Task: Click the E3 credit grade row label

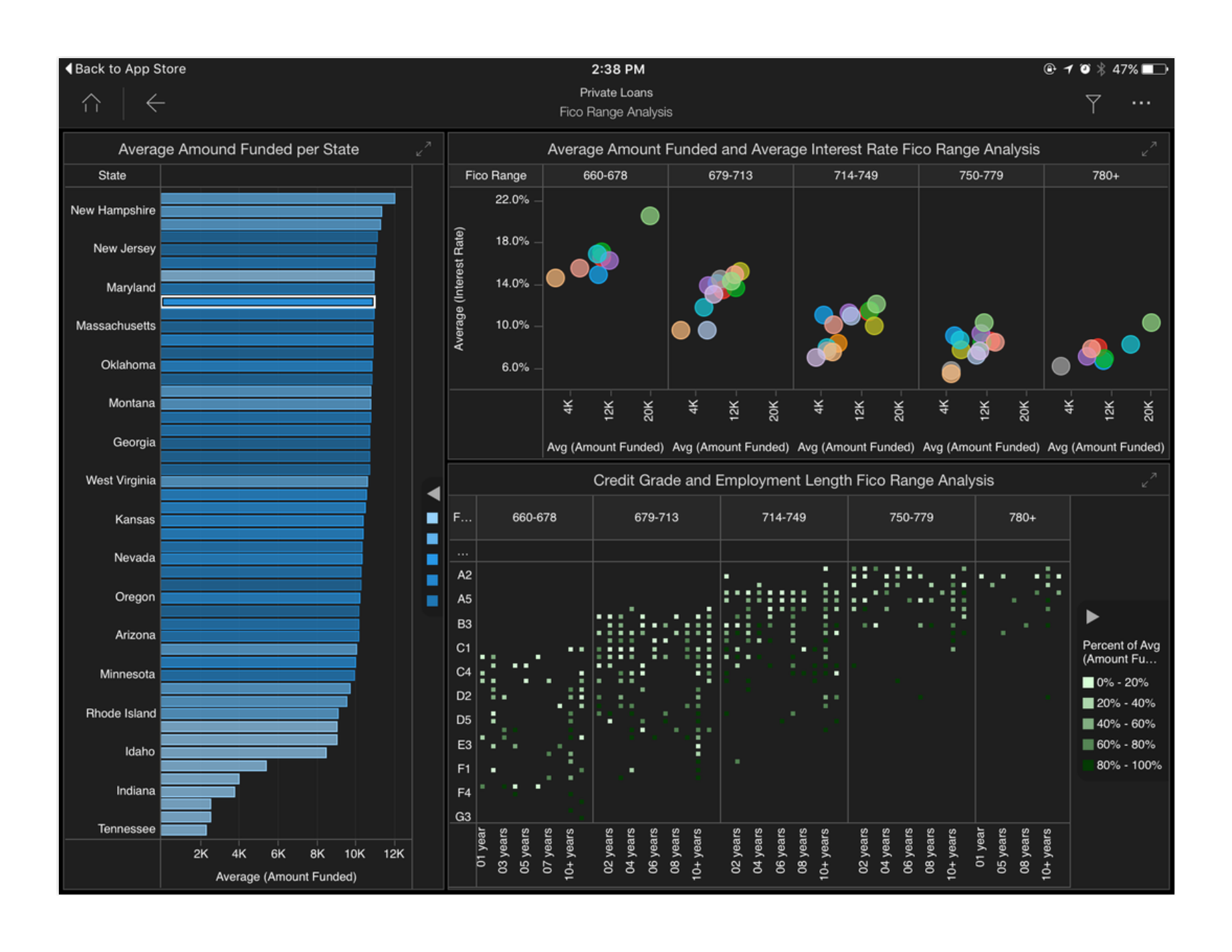Action: pyautogui.click(x=464, y=745)
